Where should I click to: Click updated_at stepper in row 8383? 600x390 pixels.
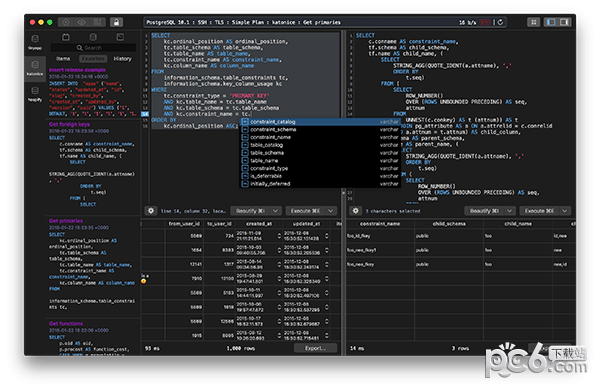pyautogui.click(x=326, y=250)
